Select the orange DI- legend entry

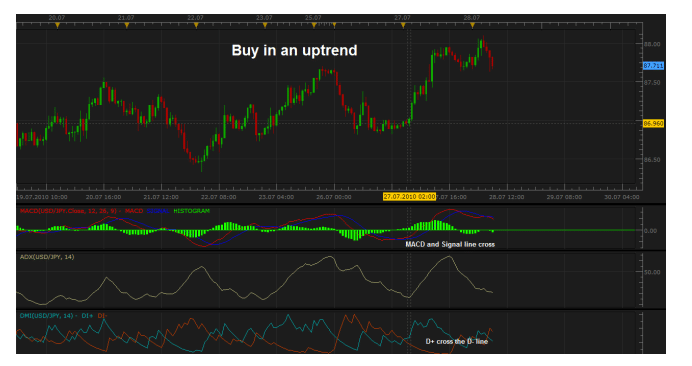[102, 316]
